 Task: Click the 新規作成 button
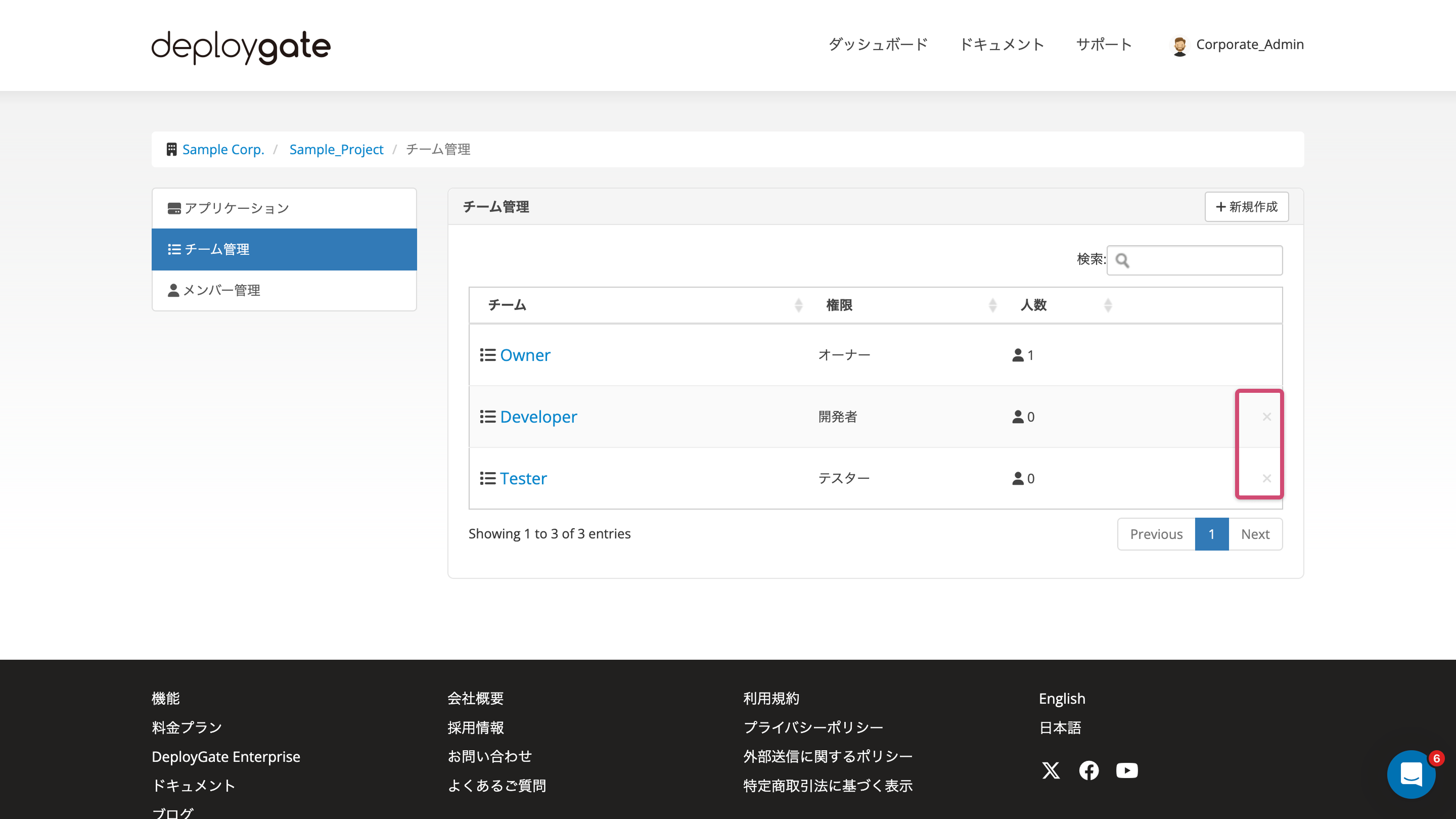coord(1246,206)
